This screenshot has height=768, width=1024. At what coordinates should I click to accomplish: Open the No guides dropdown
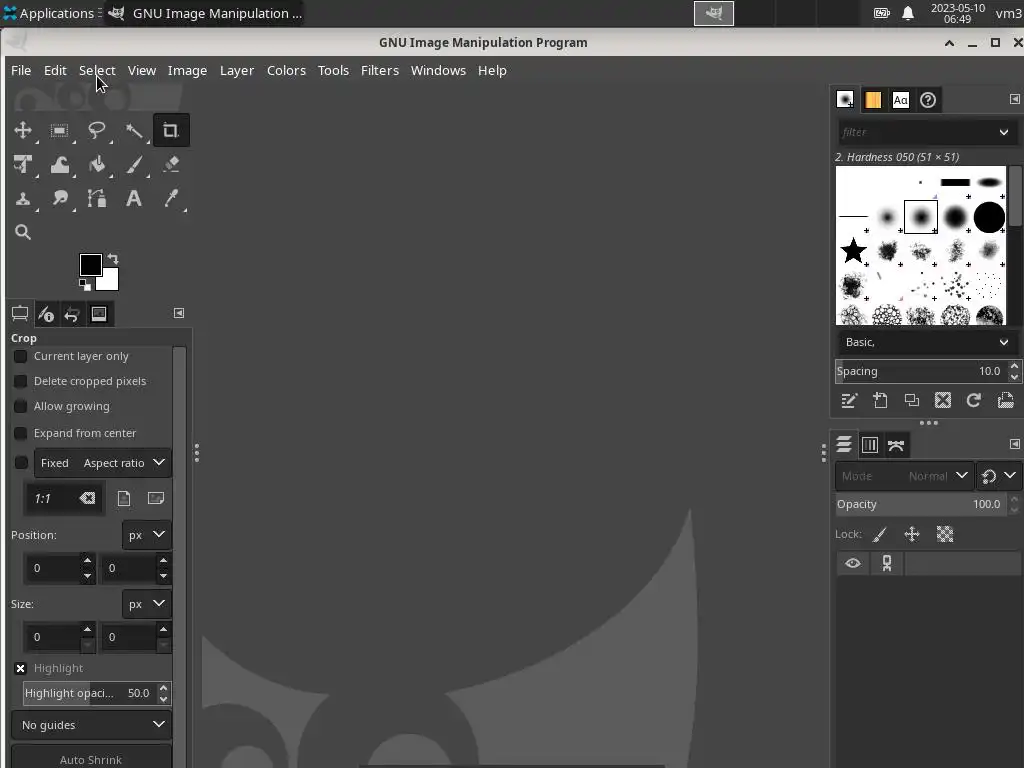click(x=91, y=725)
